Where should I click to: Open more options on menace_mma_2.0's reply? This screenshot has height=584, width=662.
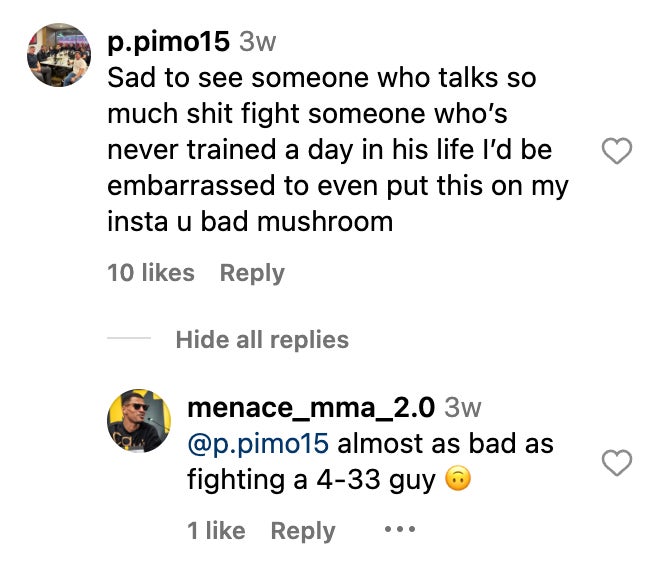click(399, 530)
